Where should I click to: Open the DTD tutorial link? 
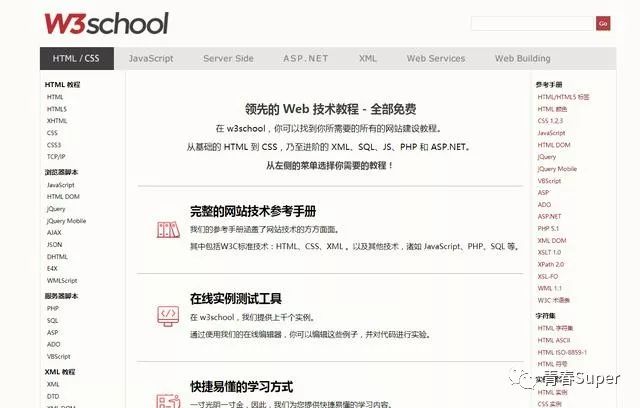coord(53,396)
